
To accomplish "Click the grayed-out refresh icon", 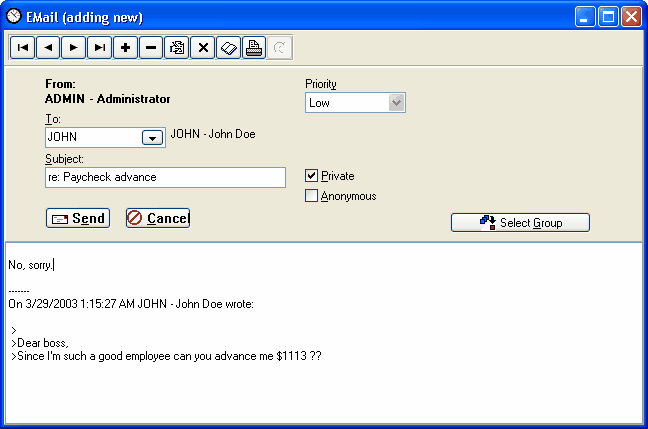I will click(280, 48).
